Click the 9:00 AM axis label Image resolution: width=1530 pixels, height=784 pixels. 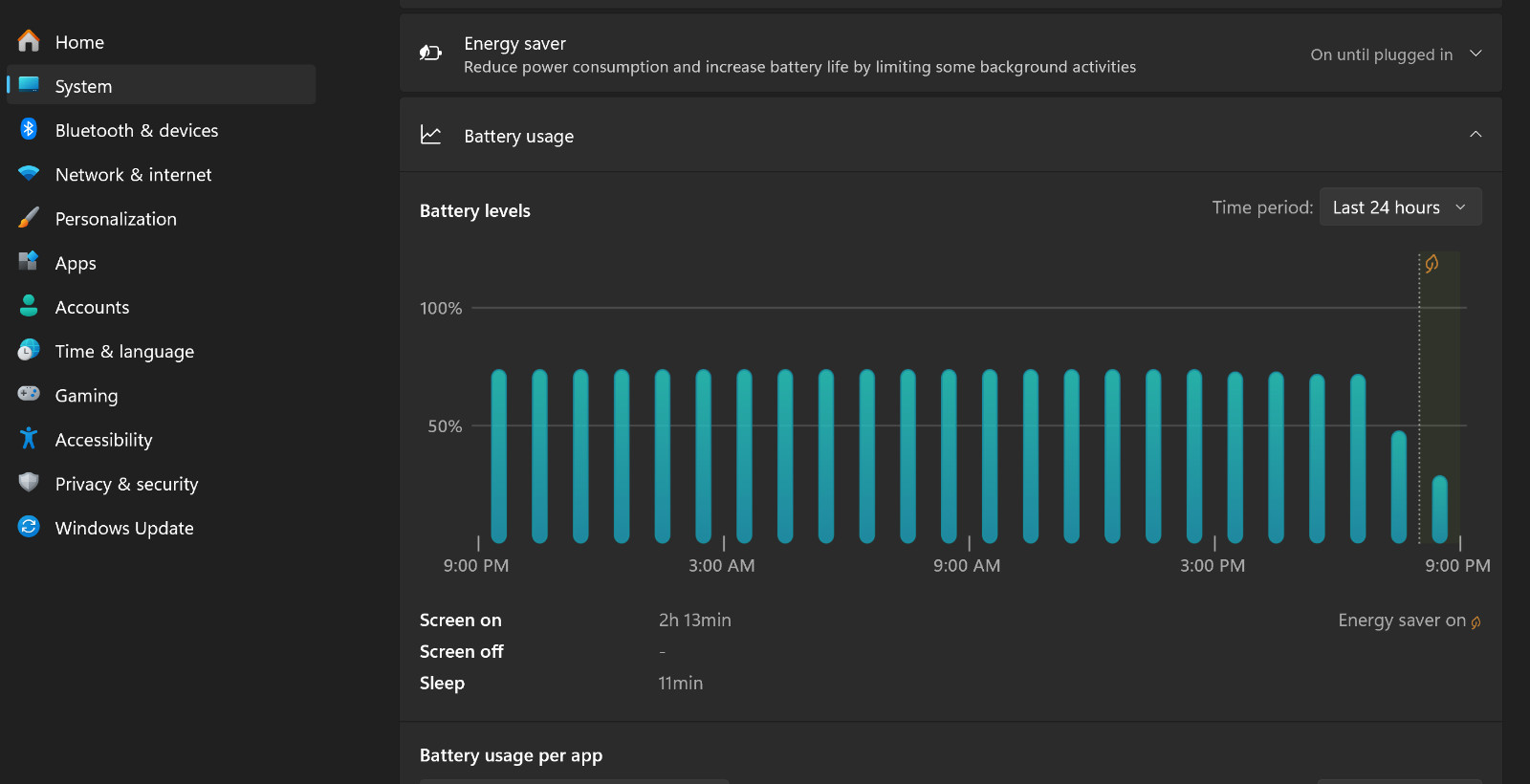coord(967,565)
